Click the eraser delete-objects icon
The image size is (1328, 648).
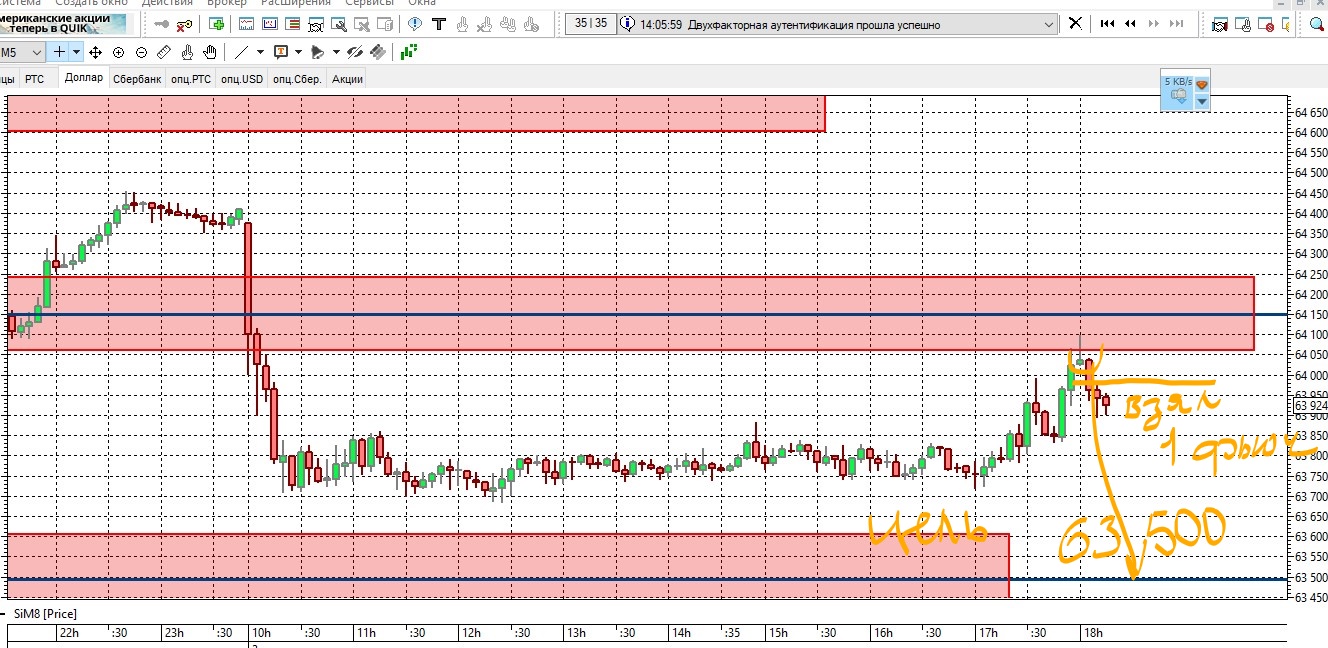tap(378, 52)
